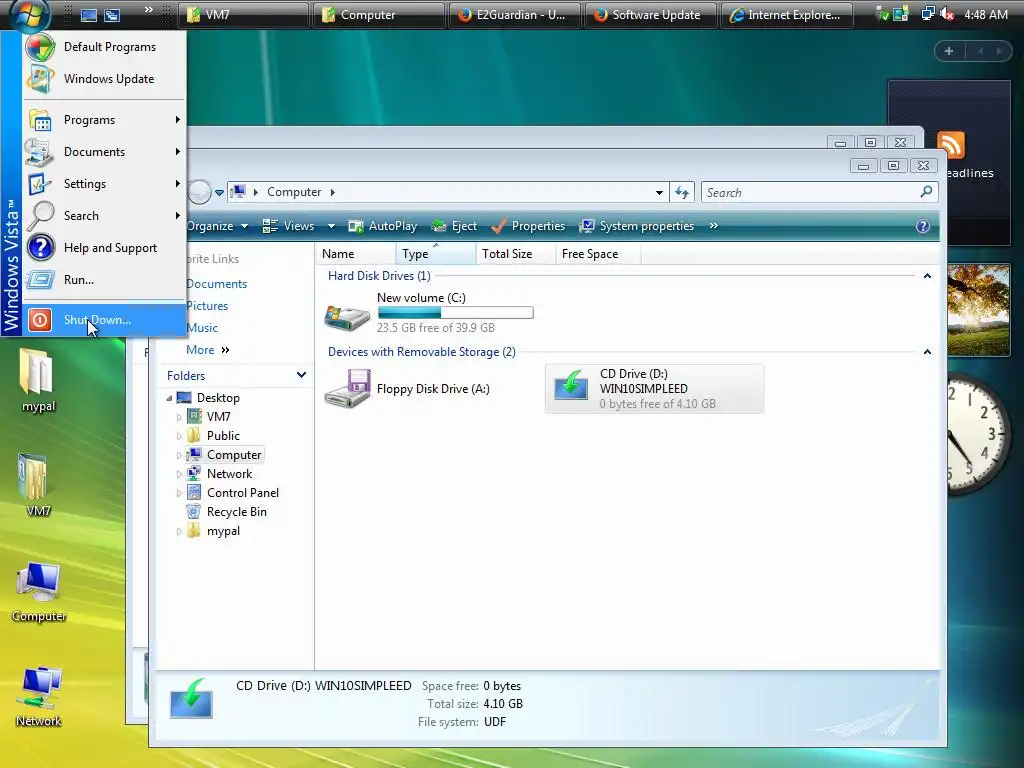Switch to the Computer taskbar button
1024x768 pixels.
[379, 15]
